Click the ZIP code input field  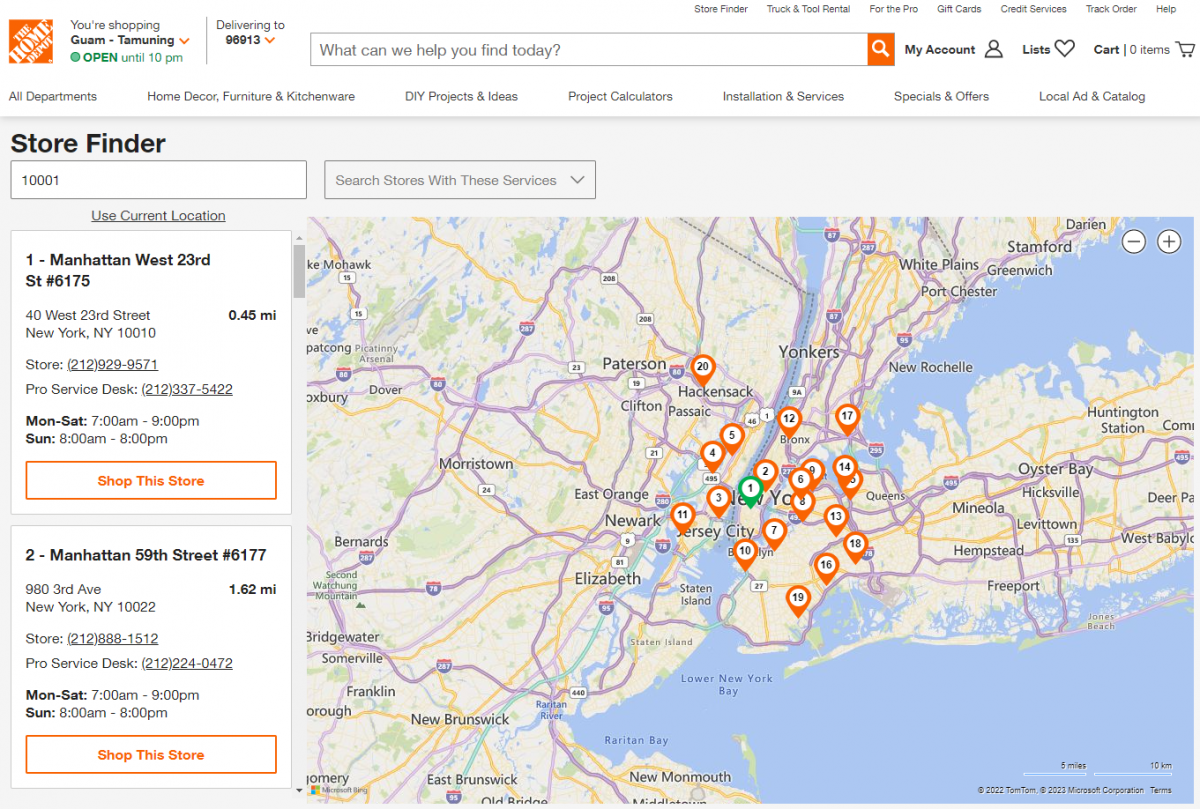158,180
